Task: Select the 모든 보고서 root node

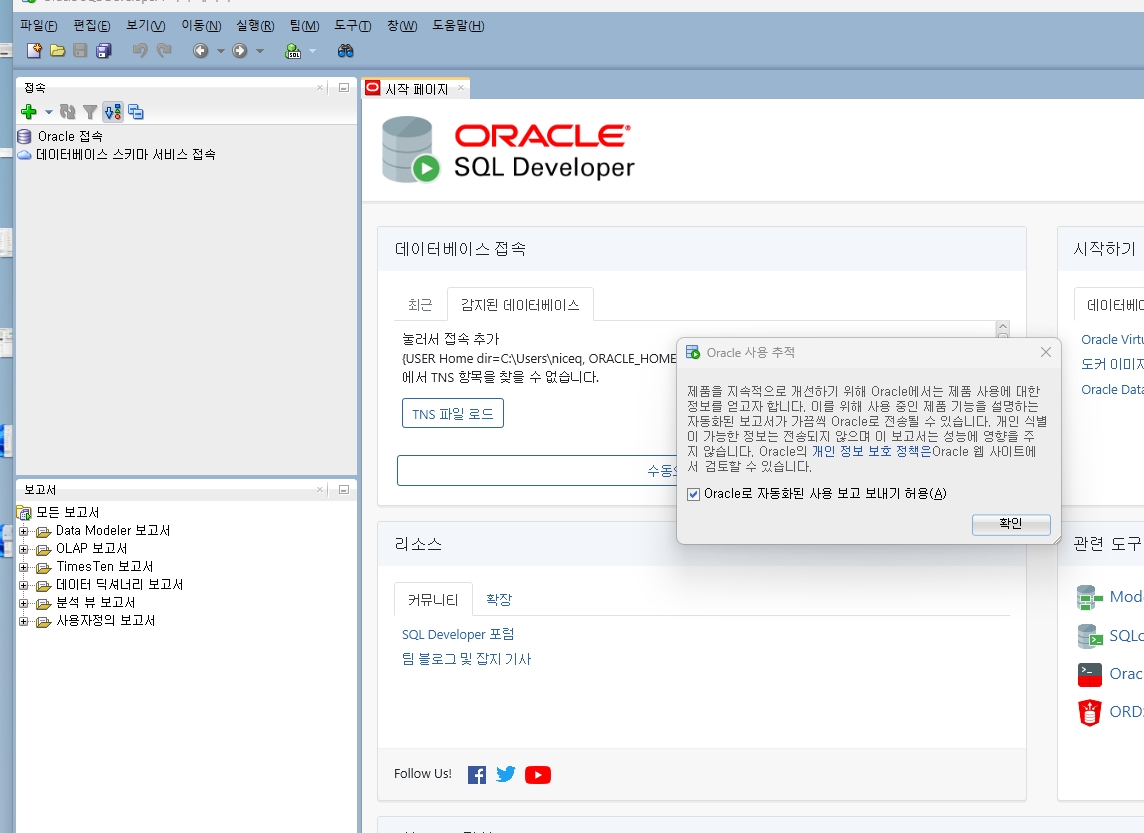Action: [58, 513]
